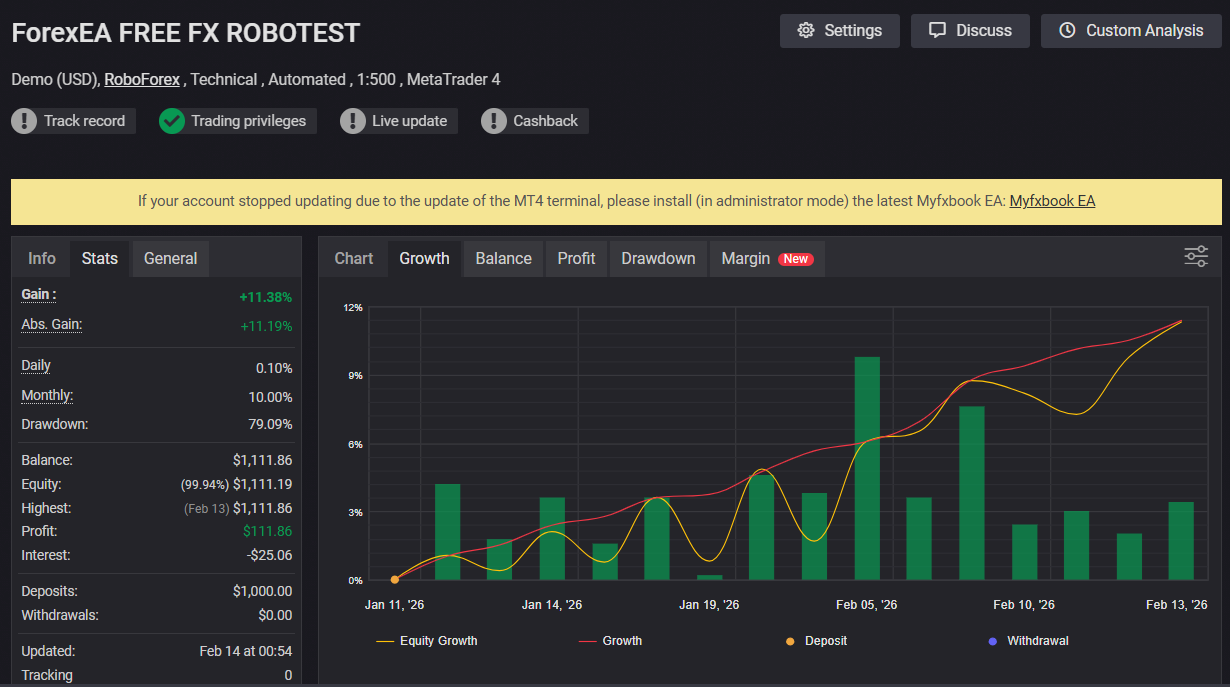Click the chart filter sliders icon
The height and width of the screenshot is (687, 1230).
coord(1196,257)
